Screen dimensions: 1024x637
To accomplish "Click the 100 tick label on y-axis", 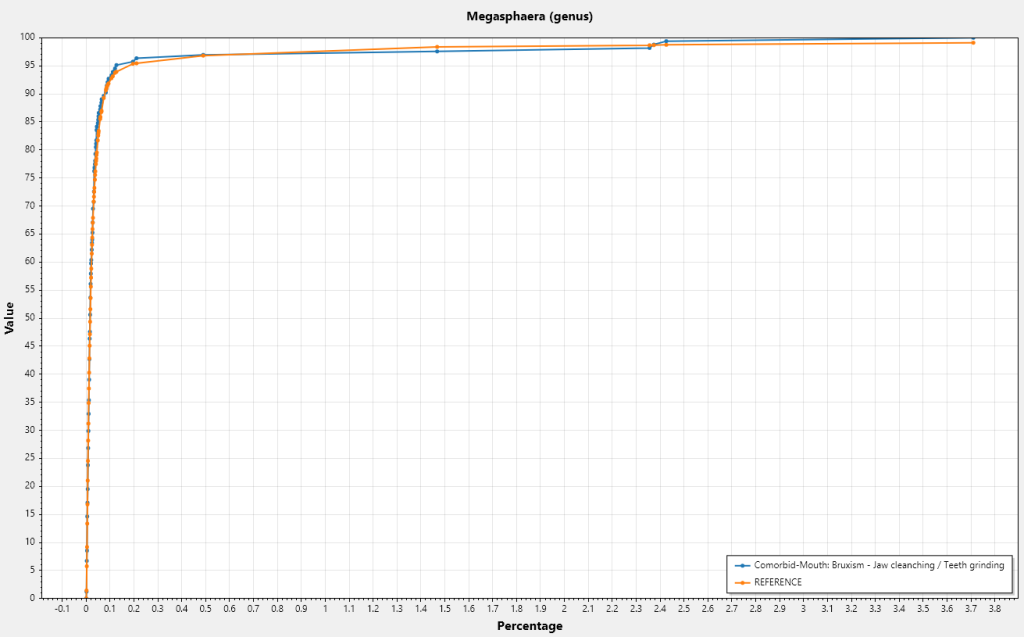I will point(27,37).
